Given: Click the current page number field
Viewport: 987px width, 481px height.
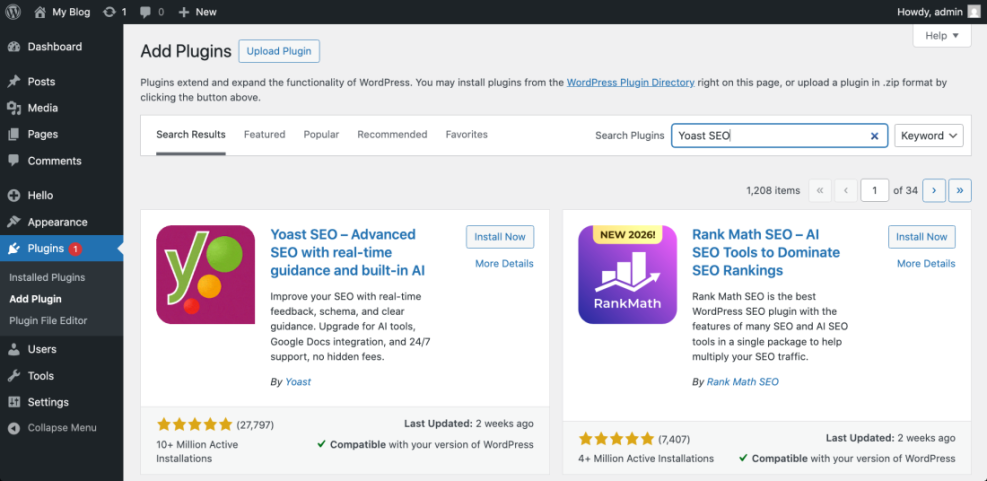Looking at the screenshot, I should (x=874, y=190).
